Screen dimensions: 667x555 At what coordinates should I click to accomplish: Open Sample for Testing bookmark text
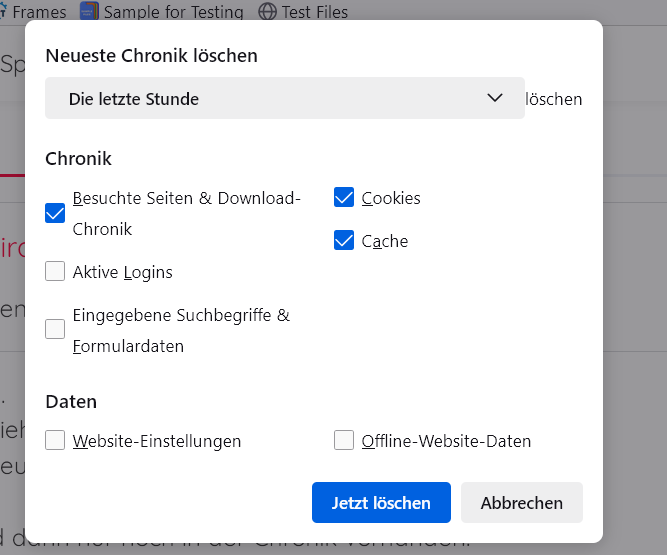(173, 12)
